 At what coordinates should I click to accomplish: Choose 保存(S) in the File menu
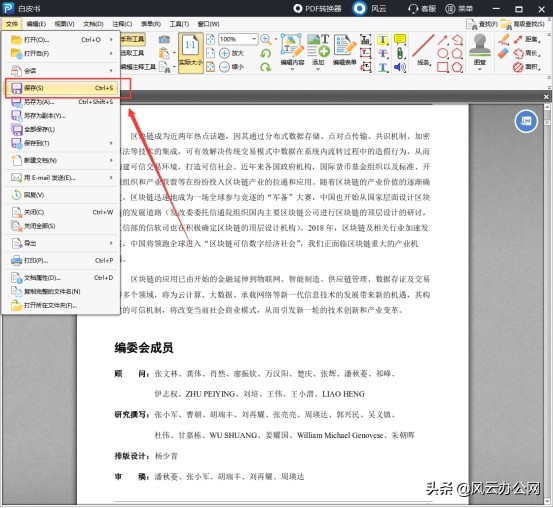click(61, 88)
